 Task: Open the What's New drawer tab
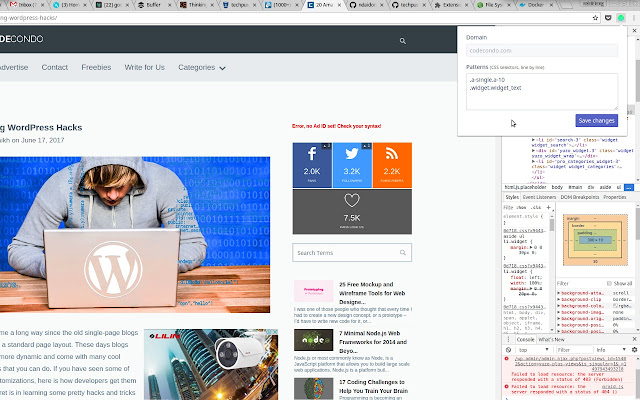551,339
